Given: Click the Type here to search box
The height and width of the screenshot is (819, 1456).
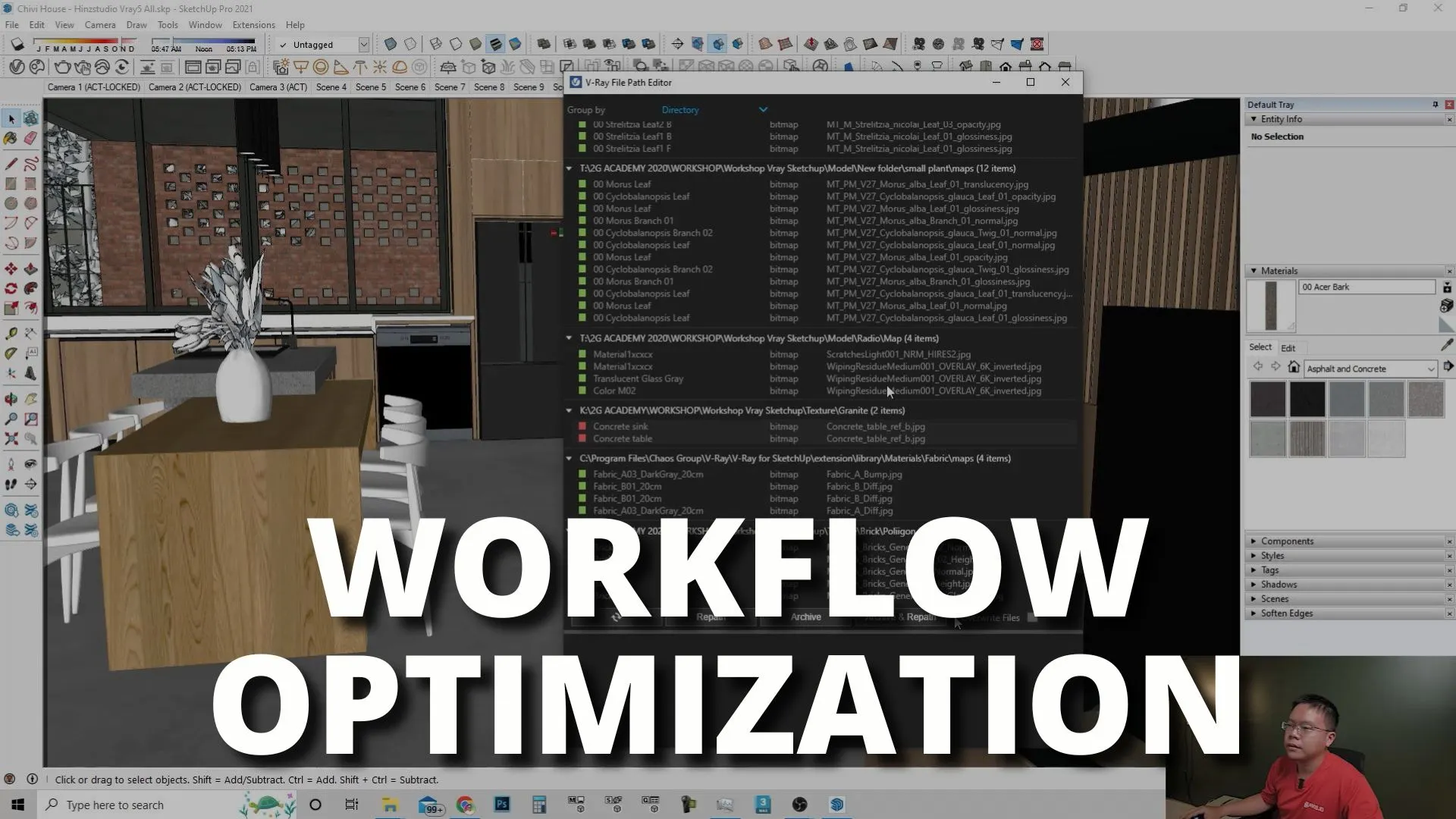Looking at the screenshot, I should (136, 805).
